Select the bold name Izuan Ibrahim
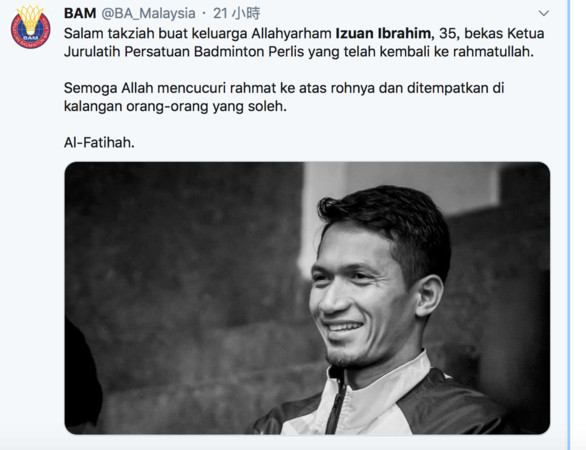The height and width of the screenshot is (450, 586). click(x=383, y=33)
